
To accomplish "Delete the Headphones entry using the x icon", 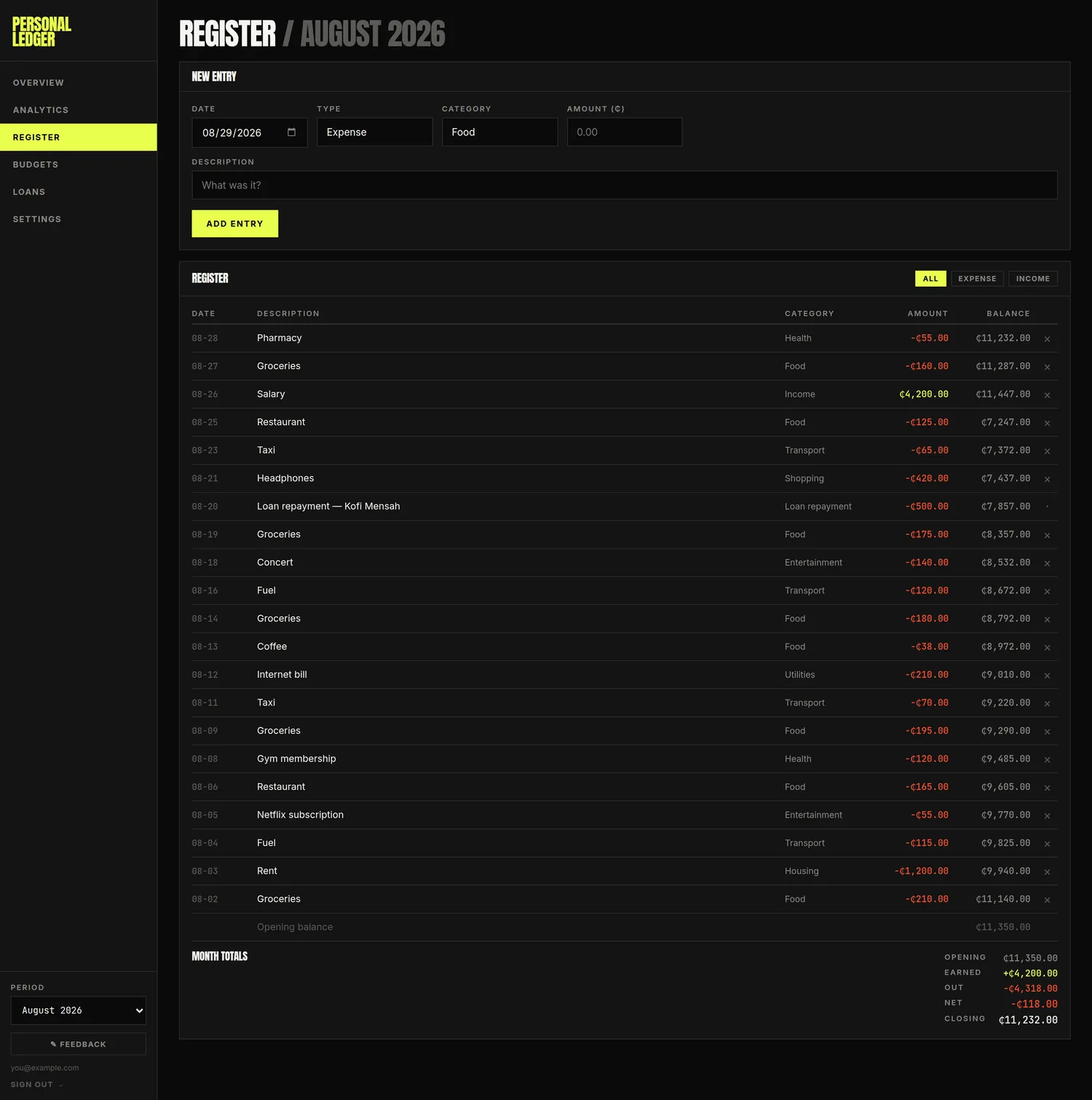I will (x=1047, y=479).
